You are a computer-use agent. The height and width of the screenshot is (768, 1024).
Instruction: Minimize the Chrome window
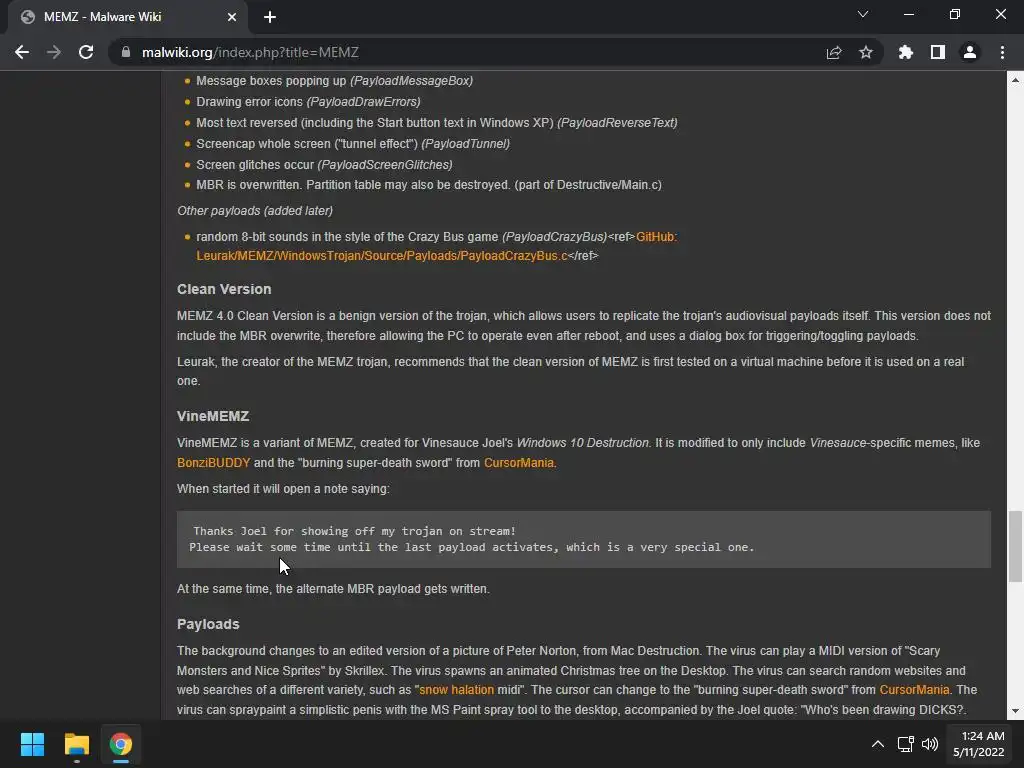pyautogui.click(x=908, y=14)
